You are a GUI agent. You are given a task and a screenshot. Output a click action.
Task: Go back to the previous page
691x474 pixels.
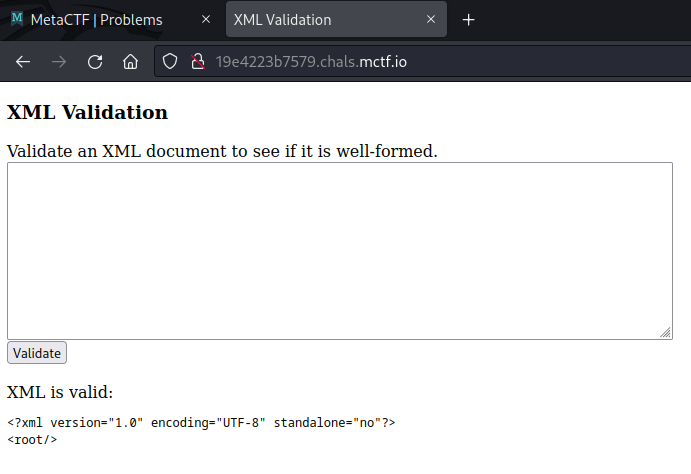coord(23,62)
